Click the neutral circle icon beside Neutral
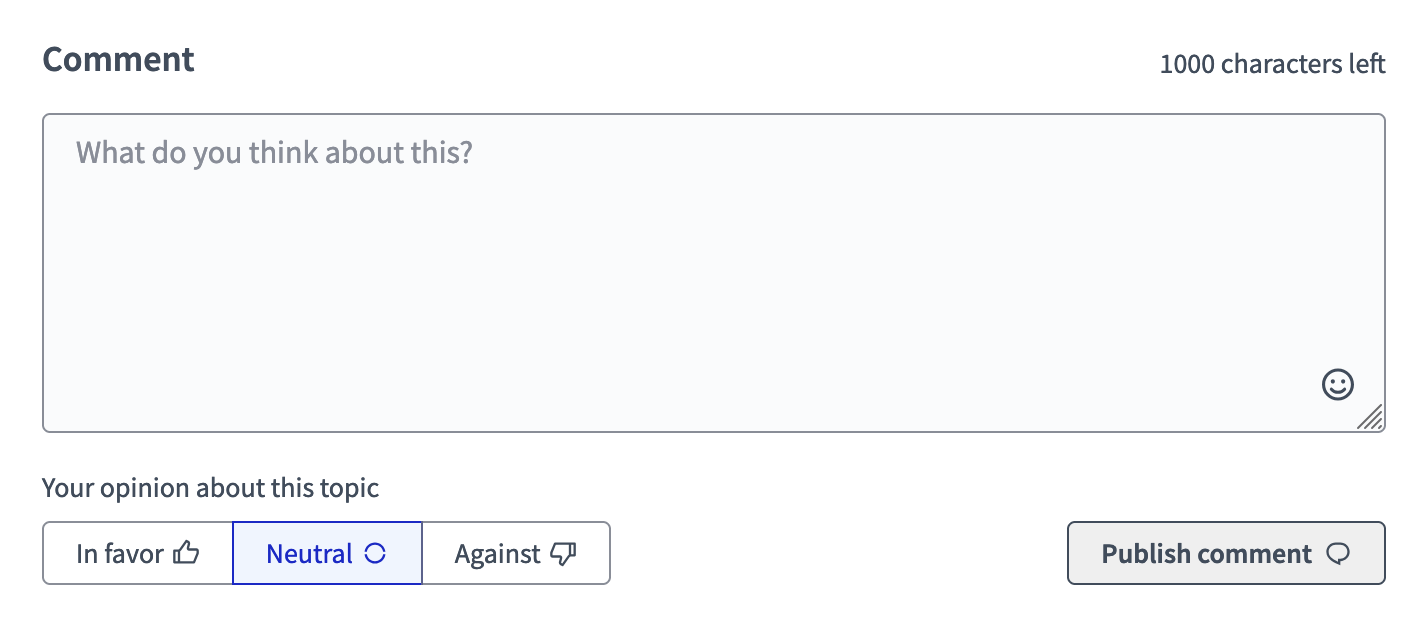 tap(377, 551)
